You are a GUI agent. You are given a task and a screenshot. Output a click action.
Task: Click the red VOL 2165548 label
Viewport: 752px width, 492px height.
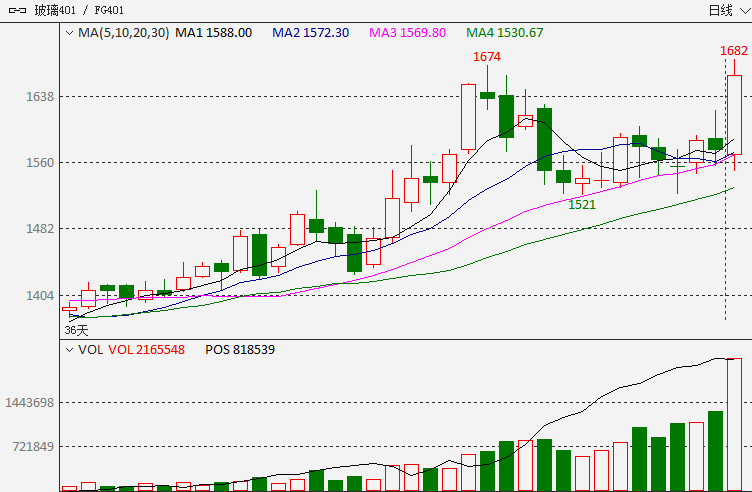pos(146,350)
